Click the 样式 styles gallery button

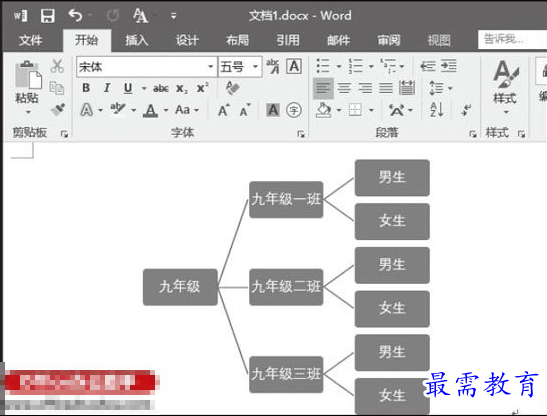tap(505, 87)
